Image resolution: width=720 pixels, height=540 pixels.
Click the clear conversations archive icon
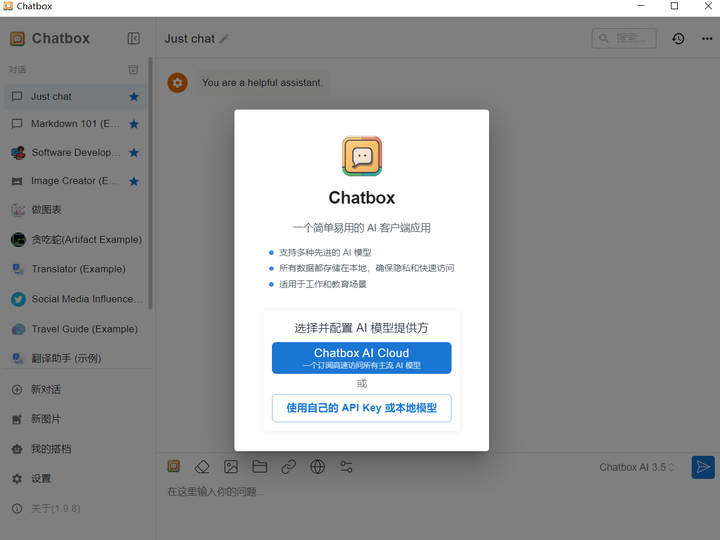[x=133, y=70]
